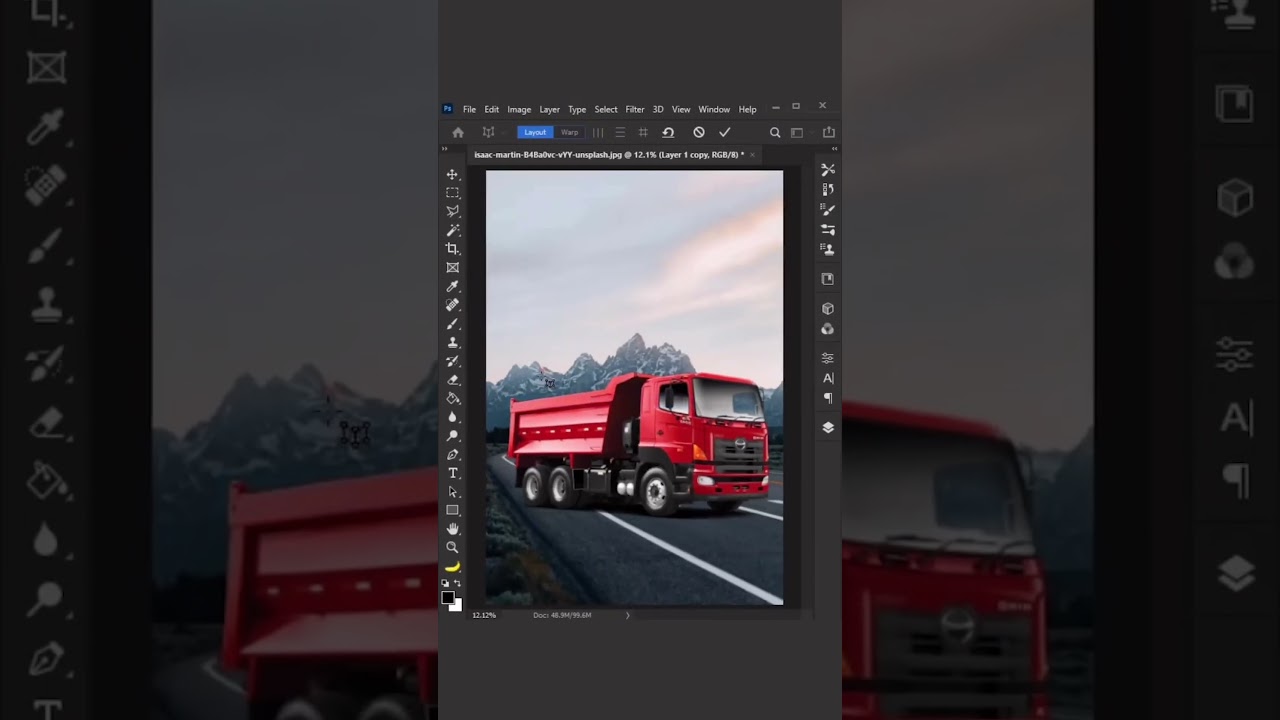
Task: Switch to Layout mode
Action: (x=535, y=132)
